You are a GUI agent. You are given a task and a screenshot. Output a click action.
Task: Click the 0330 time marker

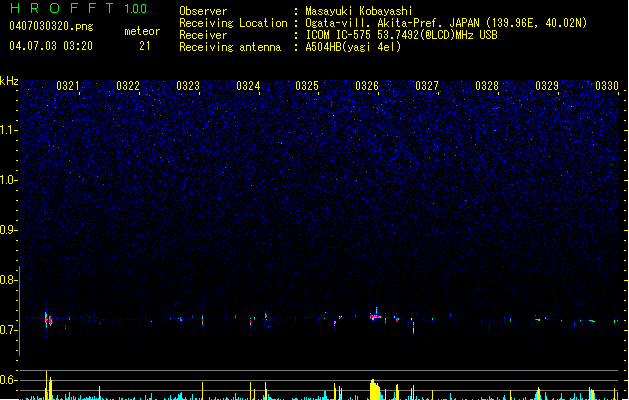click(607, 86)
